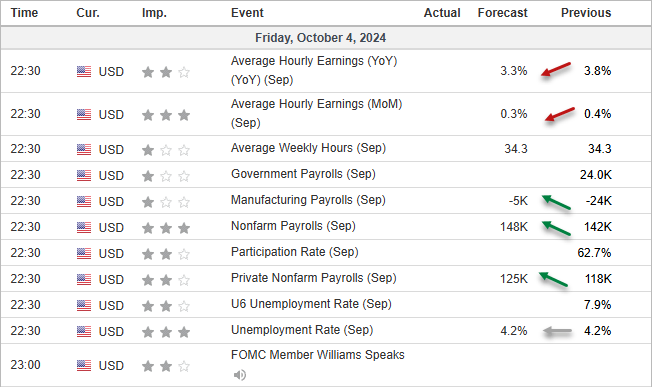
Task: Click the US flag in the Government Payrolls row
Action: pos(84,175)
